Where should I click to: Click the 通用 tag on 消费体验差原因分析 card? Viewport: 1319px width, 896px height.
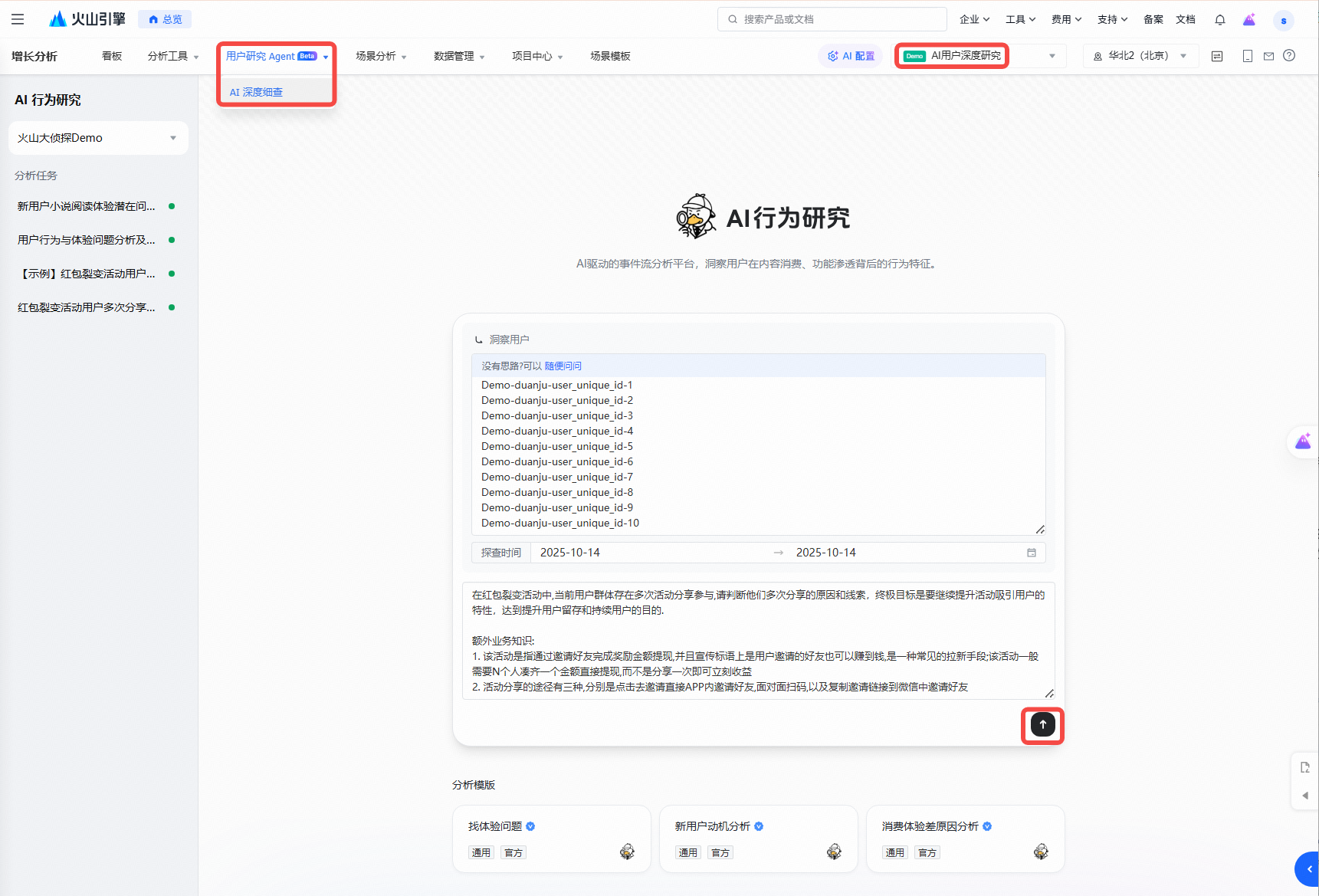[895, 852]
